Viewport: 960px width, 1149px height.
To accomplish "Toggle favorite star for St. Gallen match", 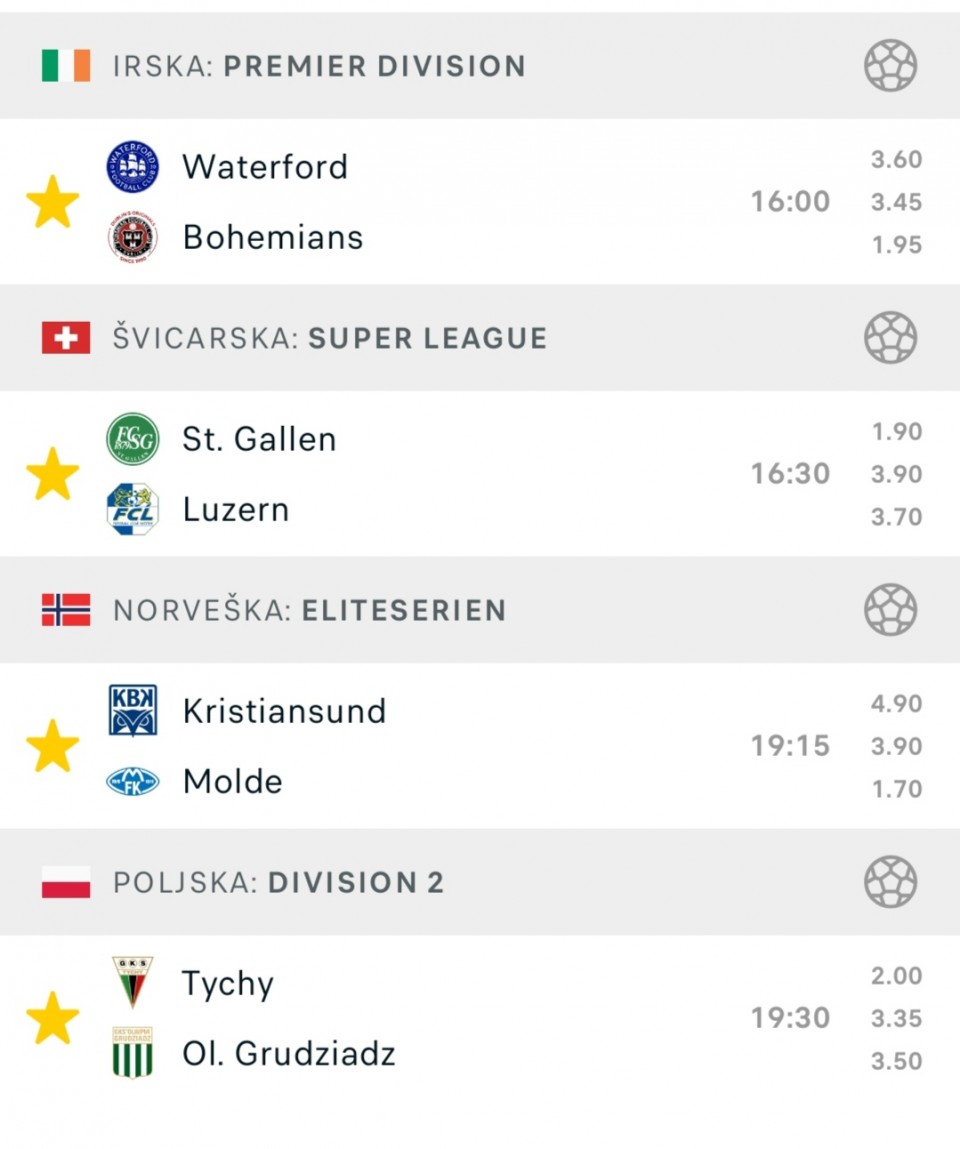I will (x=53, y=474).
